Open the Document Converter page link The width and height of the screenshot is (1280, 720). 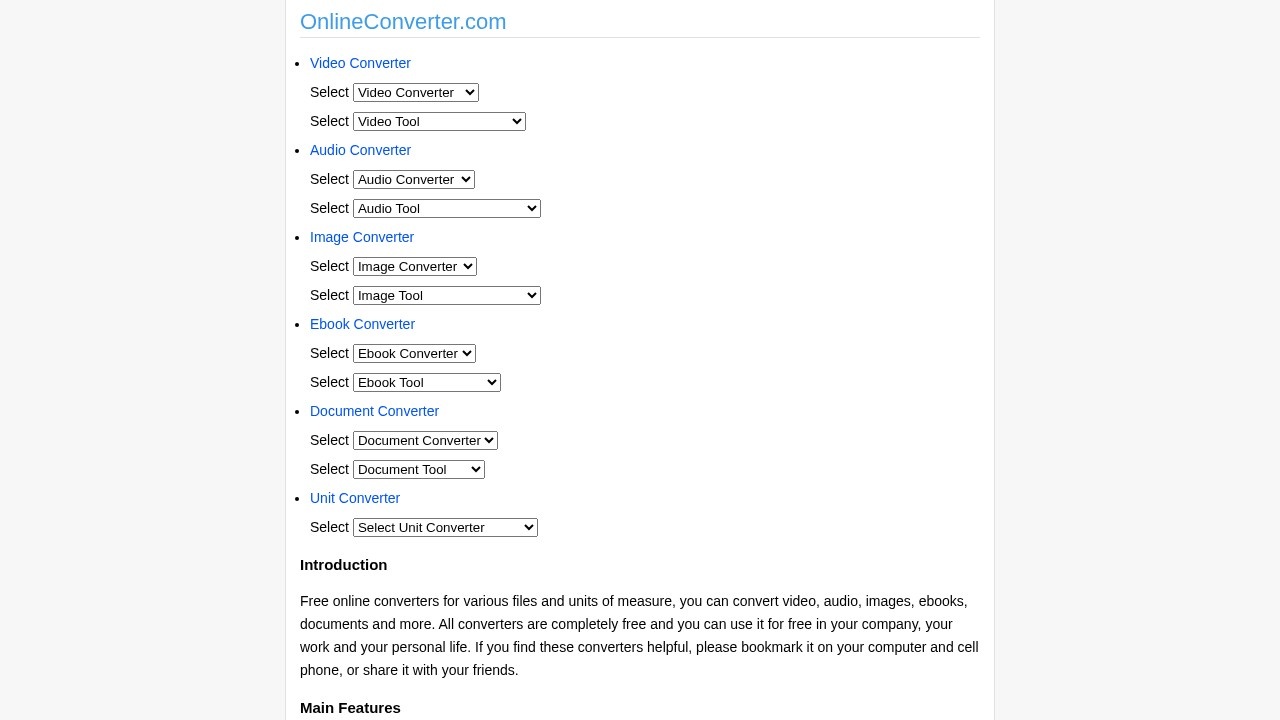[374, 411]
